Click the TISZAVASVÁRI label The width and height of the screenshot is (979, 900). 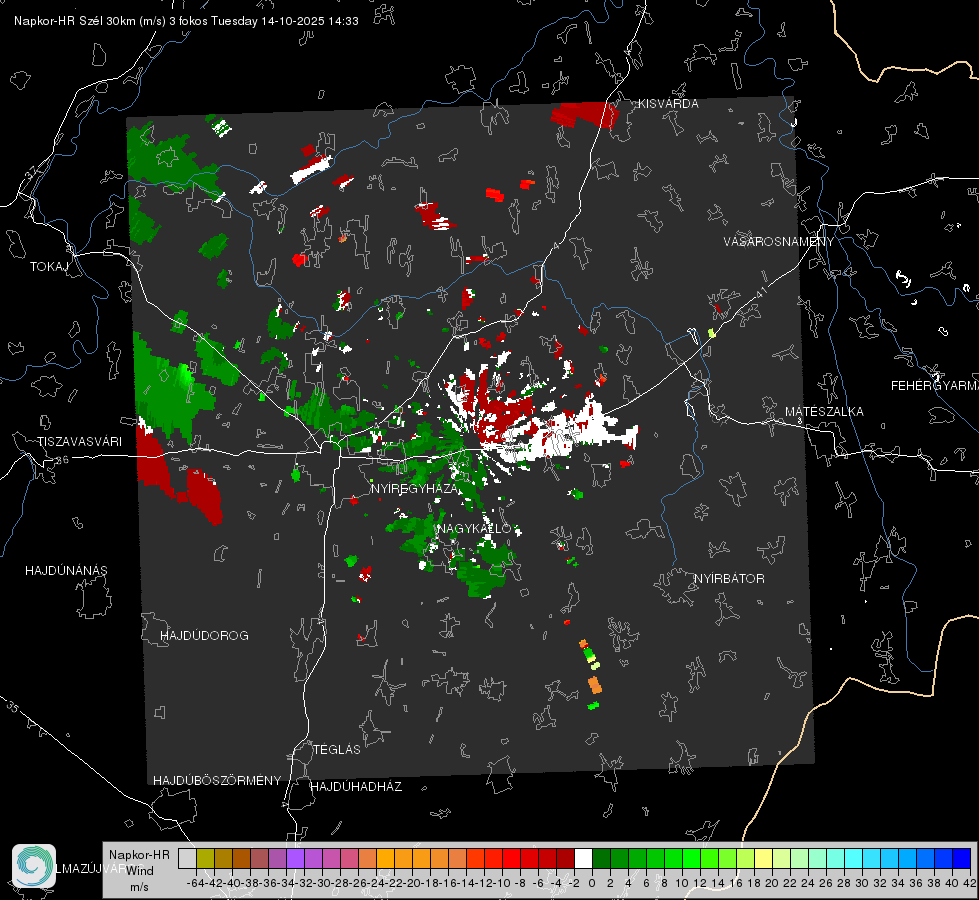pyautogui.click(x=79, y=442)
